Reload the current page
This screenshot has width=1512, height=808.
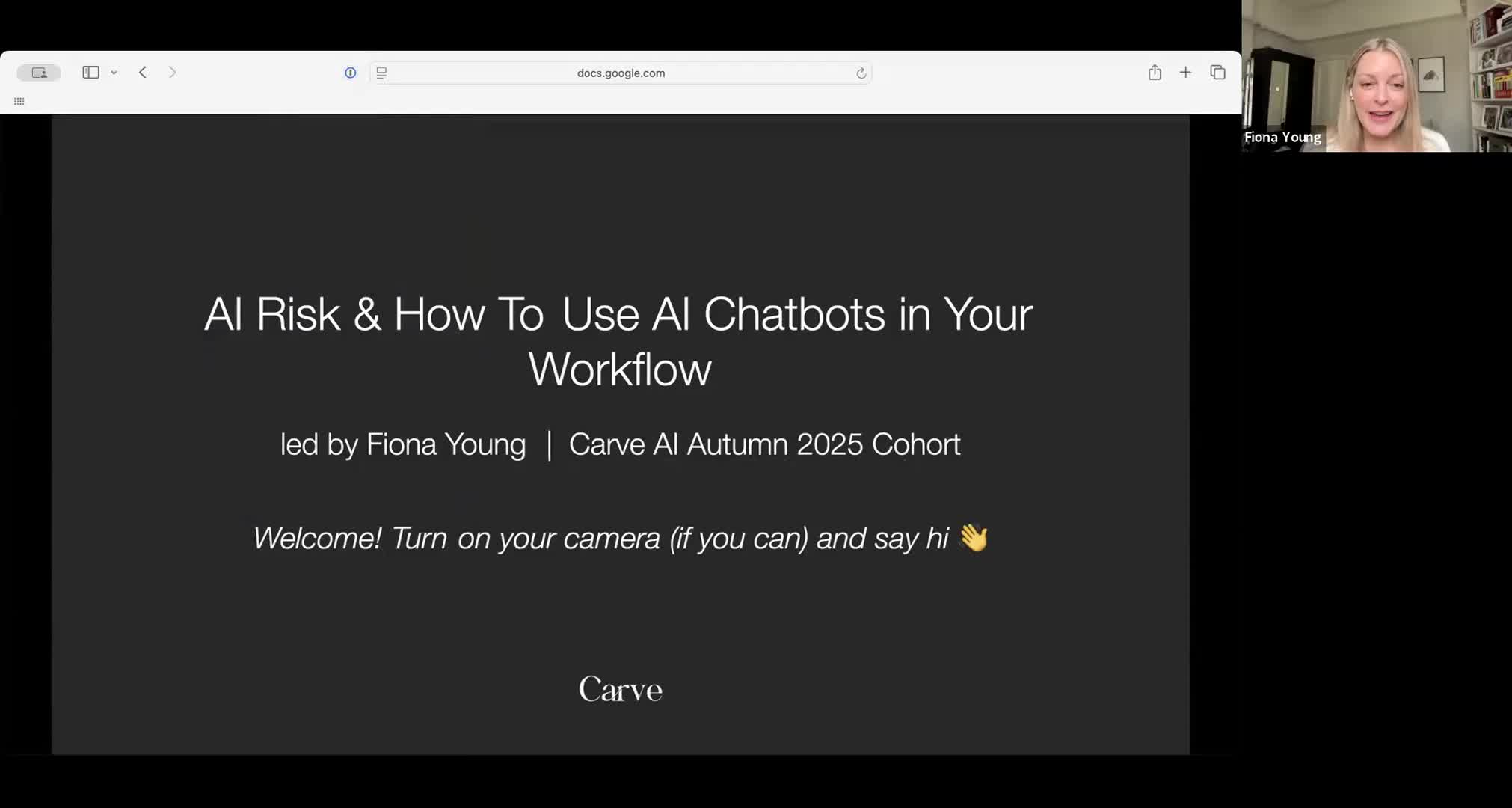(861, 73)
